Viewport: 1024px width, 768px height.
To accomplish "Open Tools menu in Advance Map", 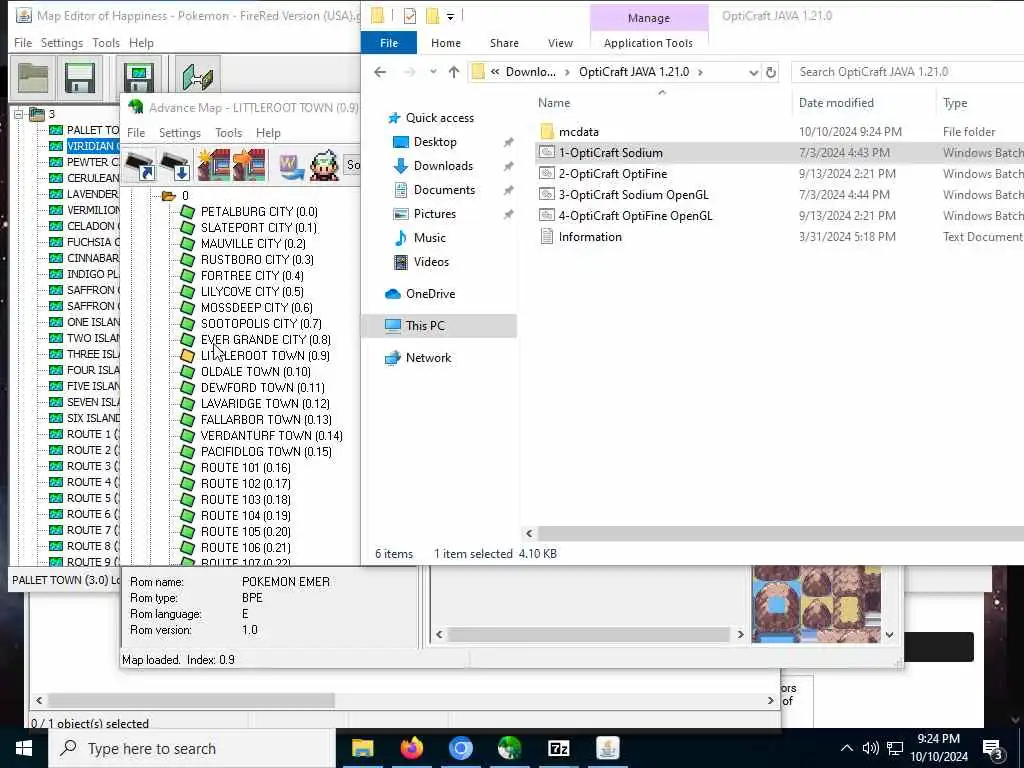I will pos(229,133).
